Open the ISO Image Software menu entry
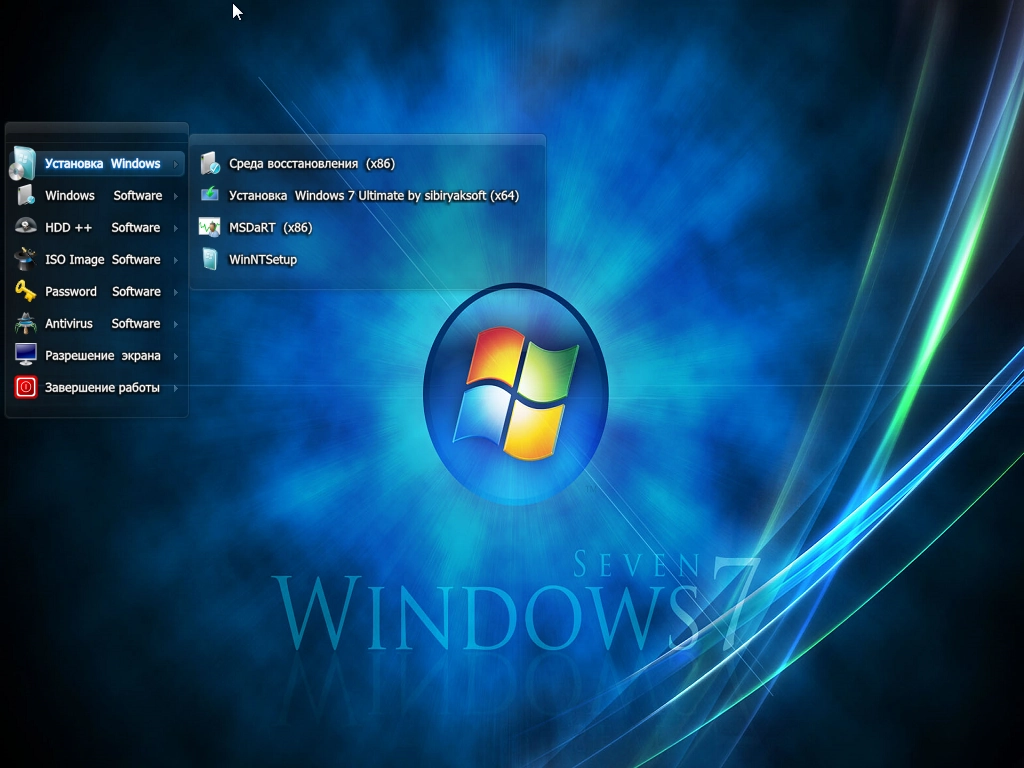 (x=97, y=259)
